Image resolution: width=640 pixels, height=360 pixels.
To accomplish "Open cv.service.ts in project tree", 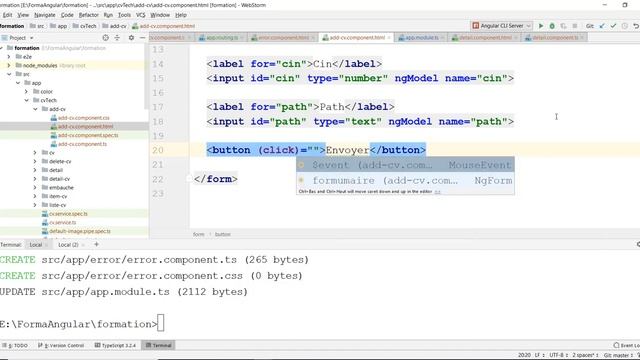I will pos(62,222).
